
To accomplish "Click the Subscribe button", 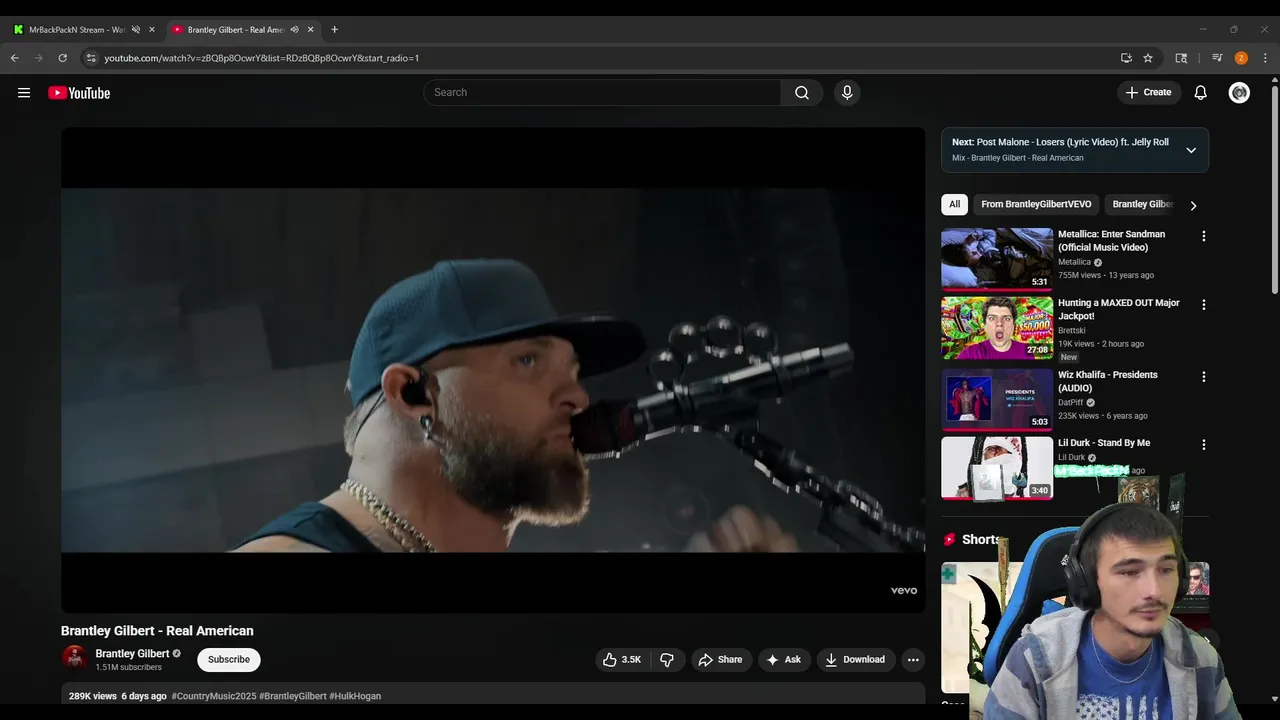I will 229,660.
